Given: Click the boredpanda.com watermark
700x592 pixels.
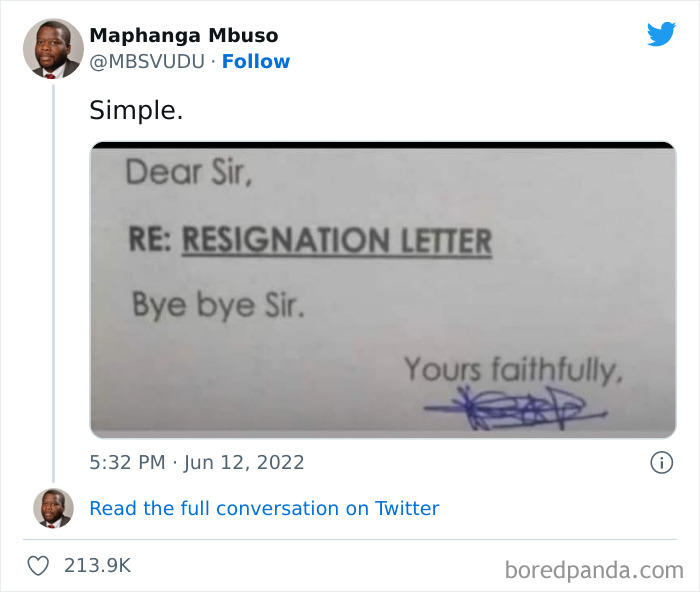Looking at the screenshot, I should (594, 570).
